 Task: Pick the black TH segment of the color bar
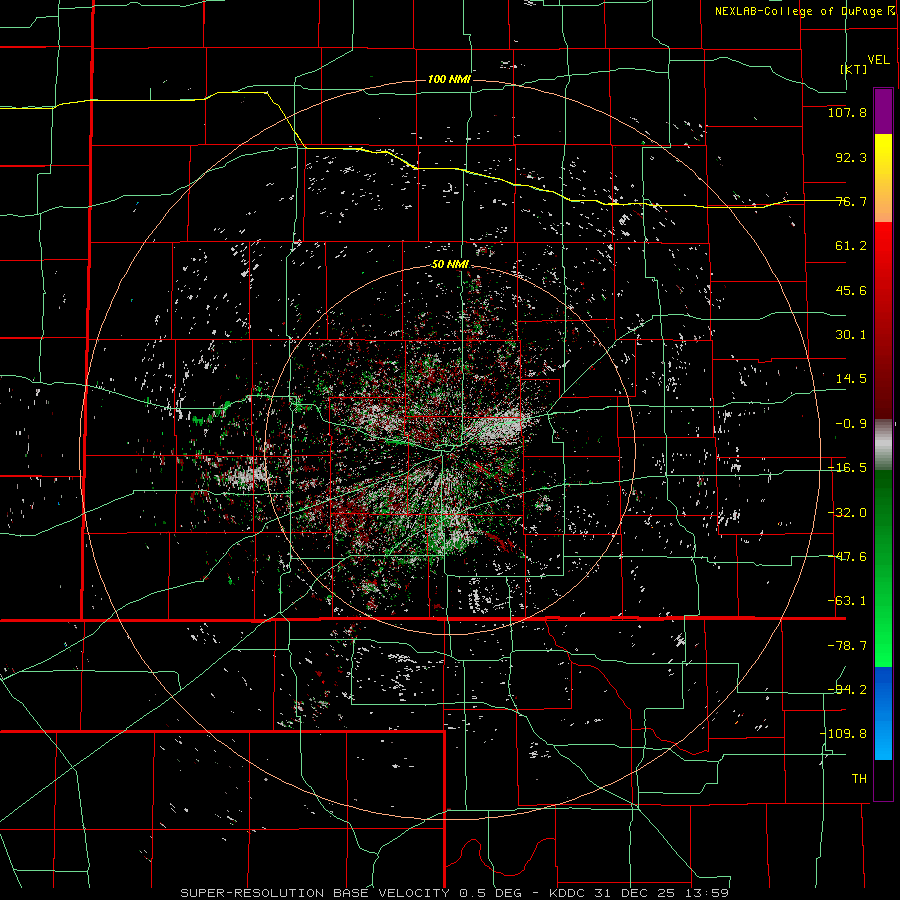tap(883, 779)
